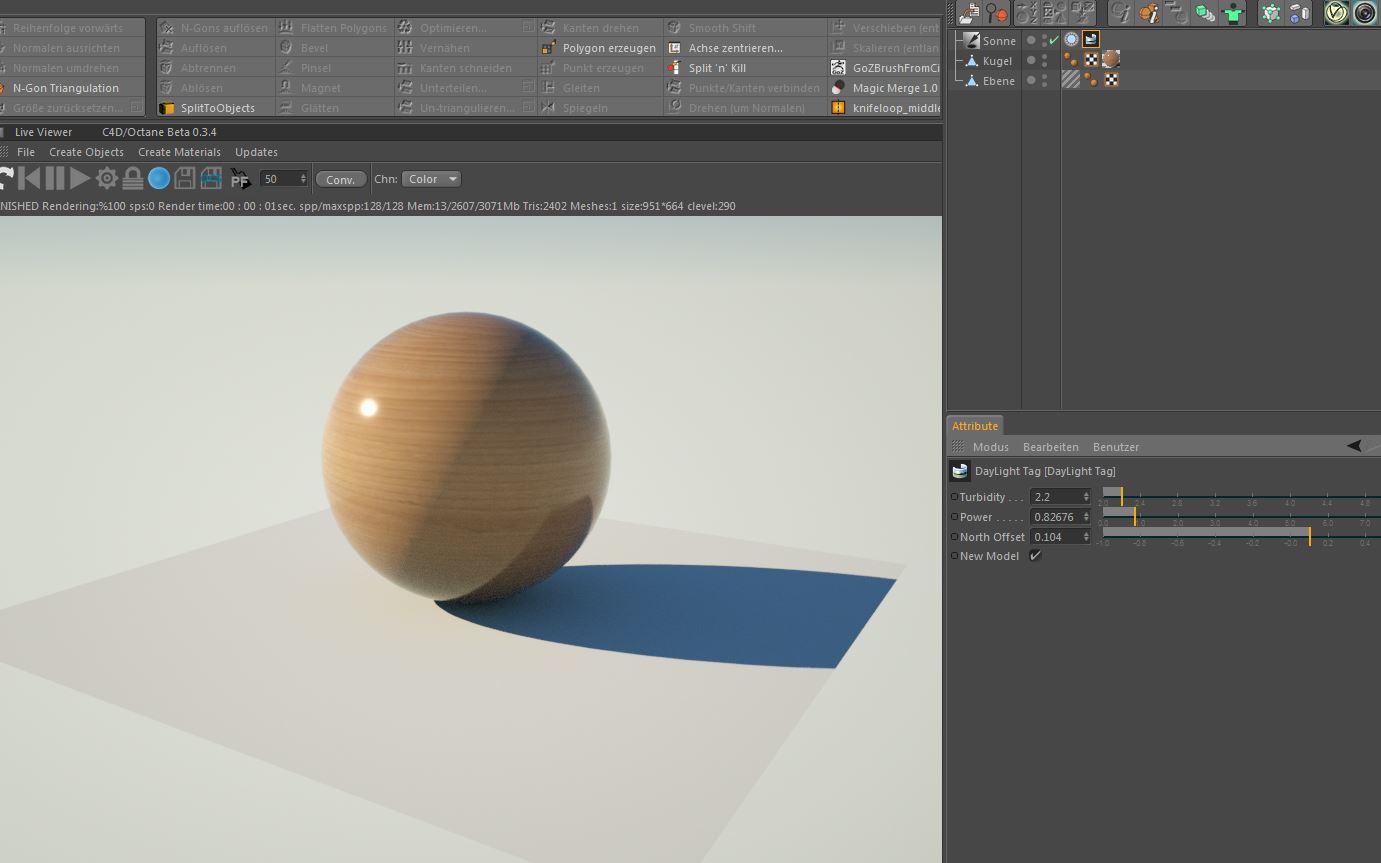Click Achse zentrieren command
This screenshot has height=863, width=1381.
coord(735,48)
